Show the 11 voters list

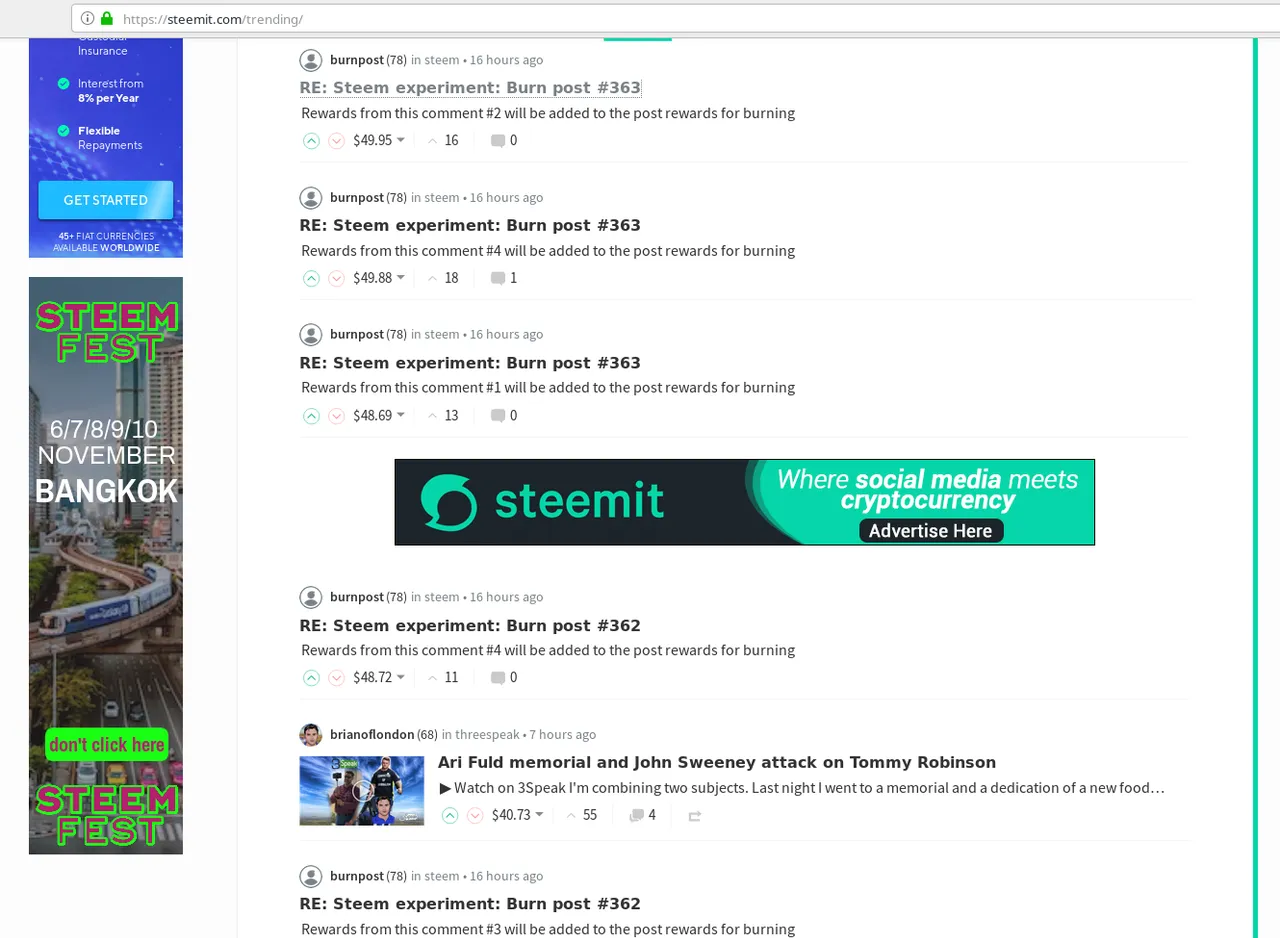click(x=443, y=677)
